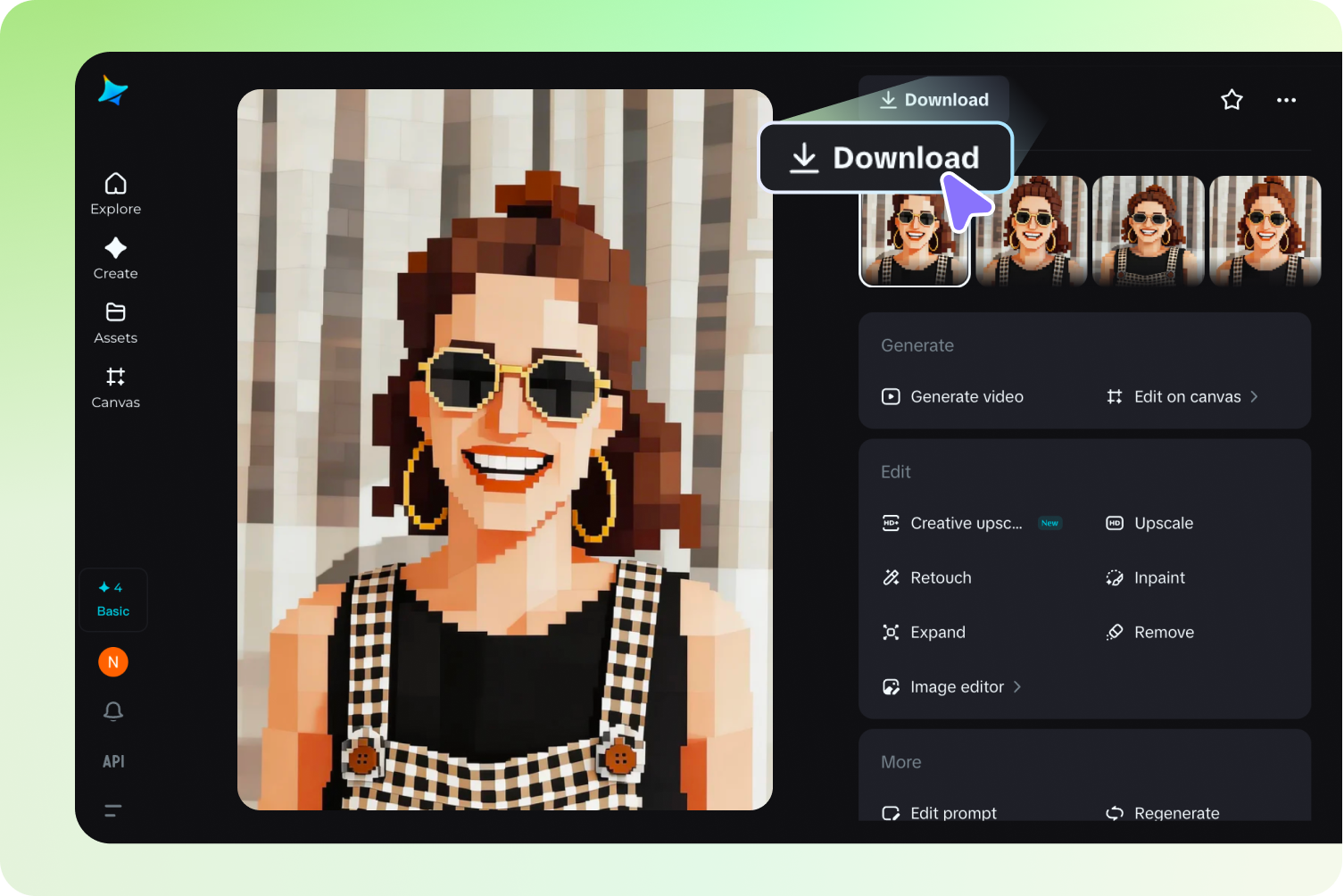Open the Assets folder icon

coord(115,313)
